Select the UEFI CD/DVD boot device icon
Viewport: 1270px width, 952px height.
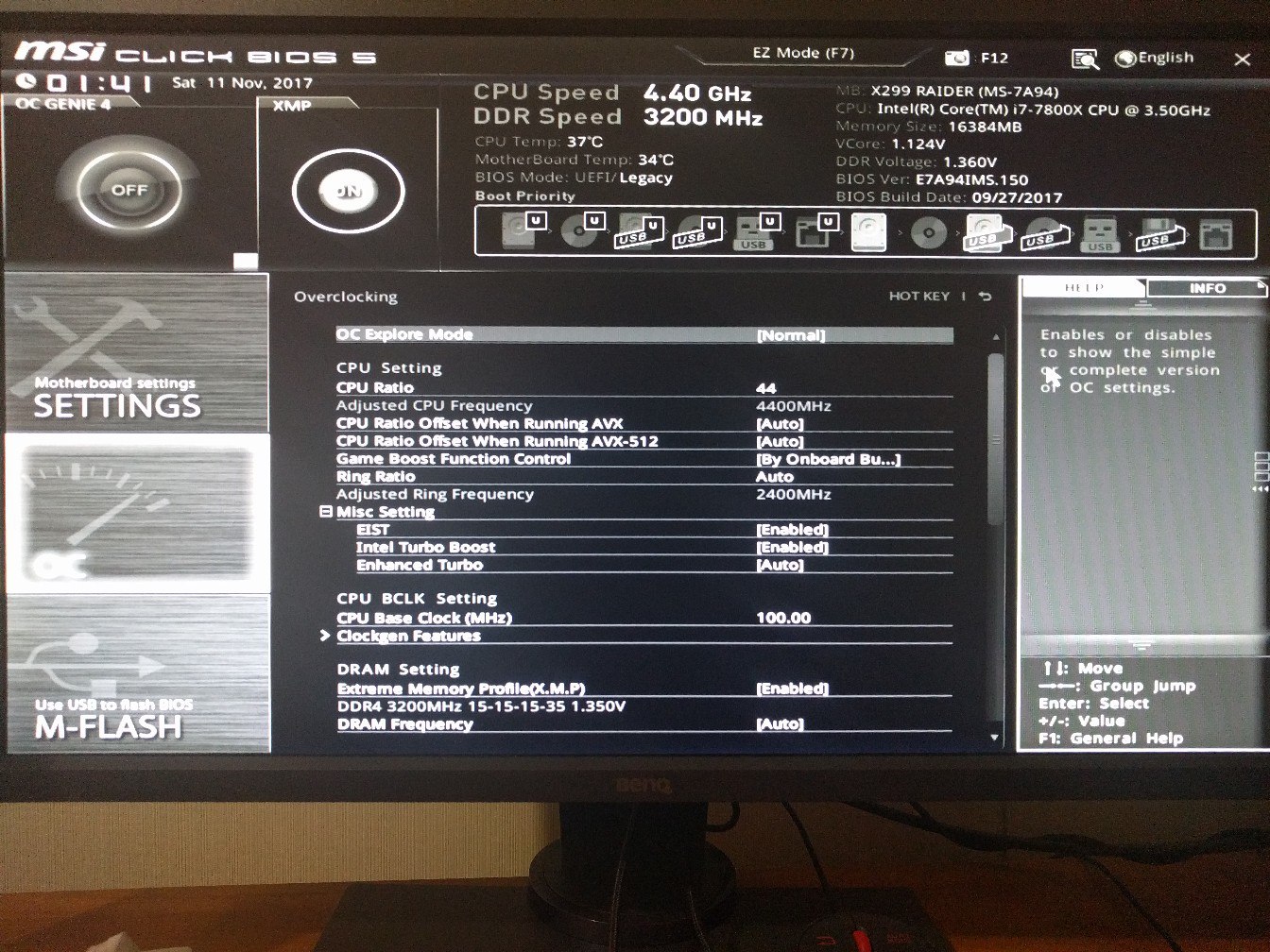point(582,230)
